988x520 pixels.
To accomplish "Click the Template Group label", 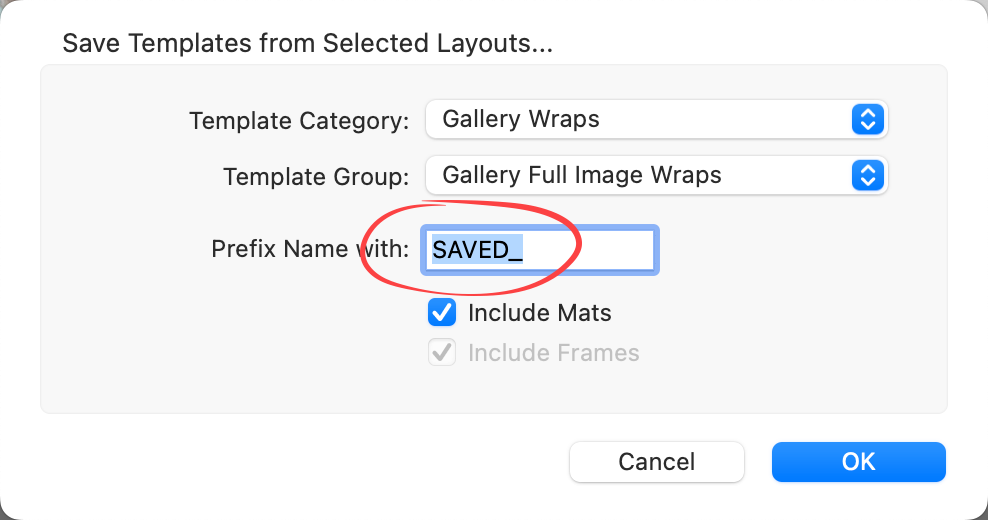I will pos(316,177).
